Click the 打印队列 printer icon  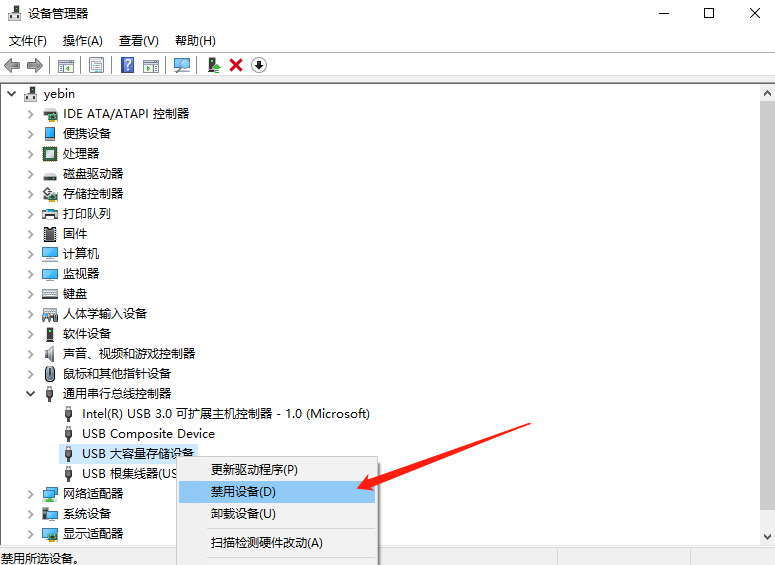tap(50, 214)
